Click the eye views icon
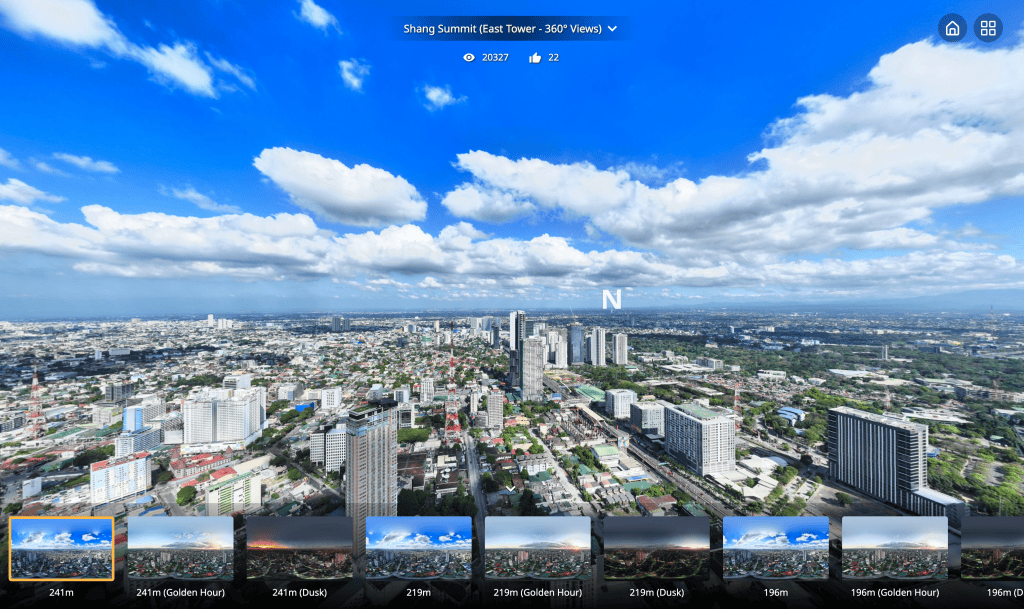This screenshot has width=1024, height=609. [x=469, y=58]
